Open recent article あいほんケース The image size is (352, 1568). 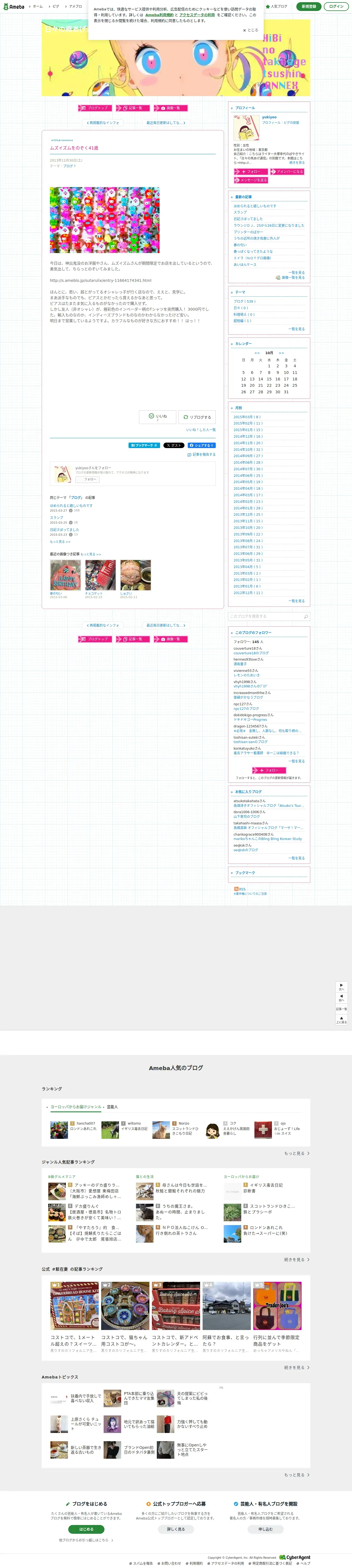pyautogui.click(x=245, y=264)
